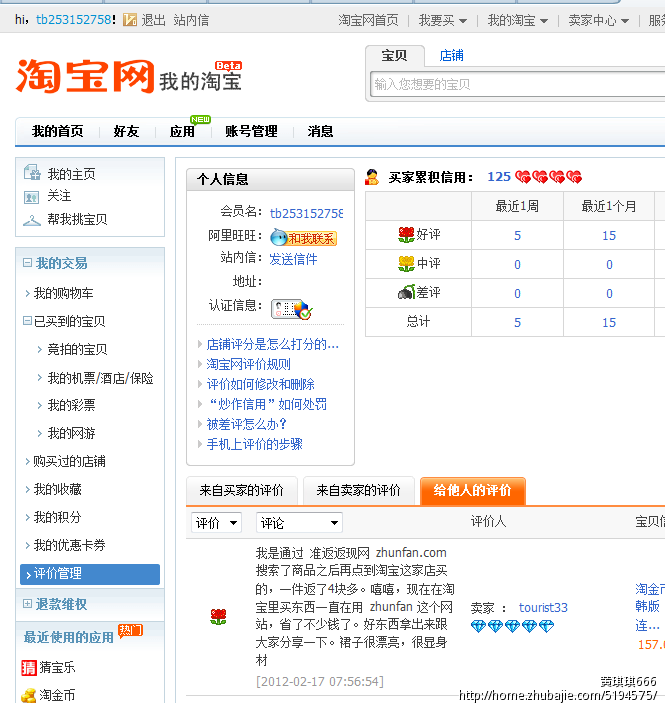The width and height of the screenshot is (665, 703).
Task: Click the 淘金币 gold coins app icon
Action: (29, 695)
